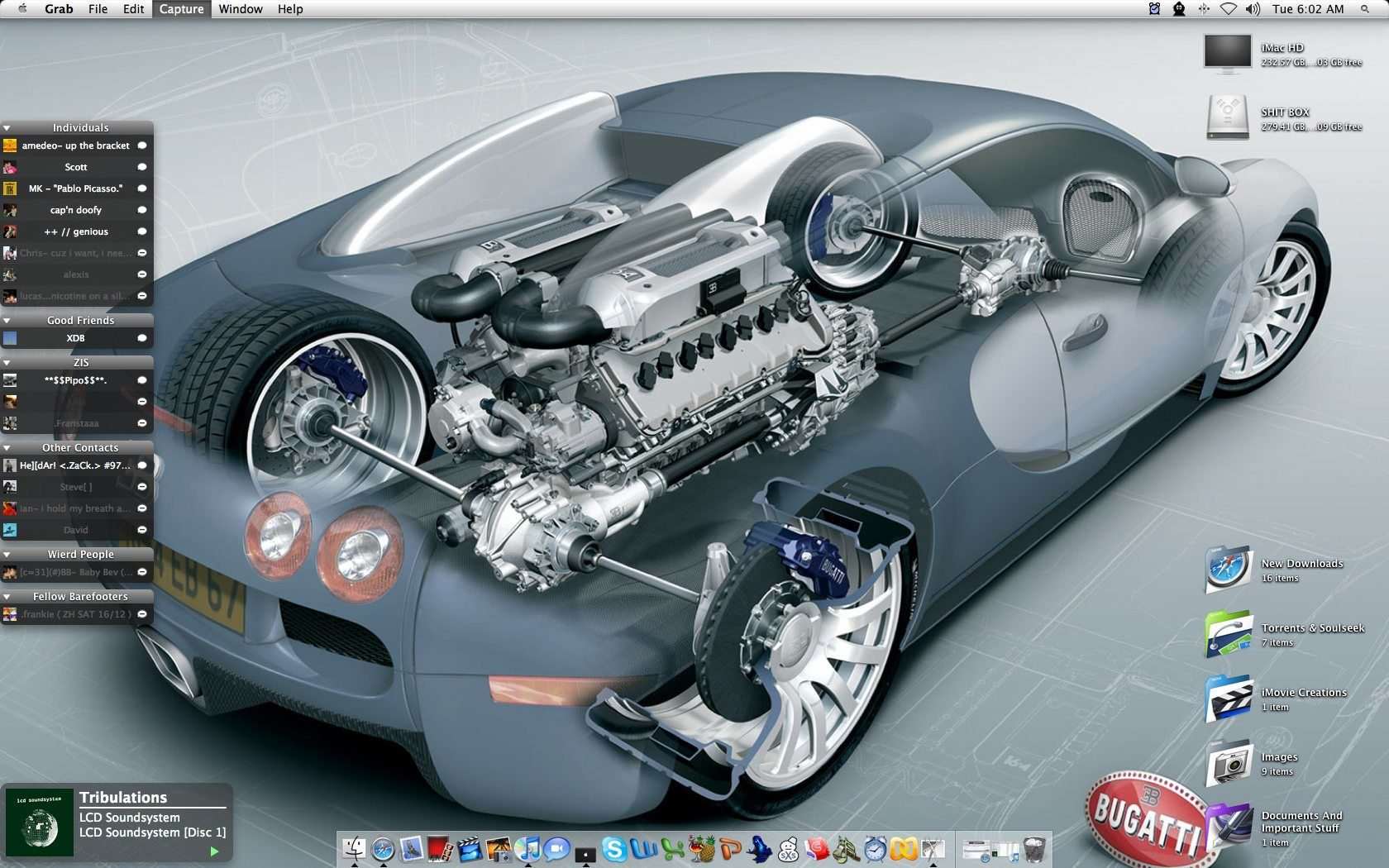The image size is (1389, 868).
Task: Select contact "XD8" under Good Friends
Action: tap(77, 338)
